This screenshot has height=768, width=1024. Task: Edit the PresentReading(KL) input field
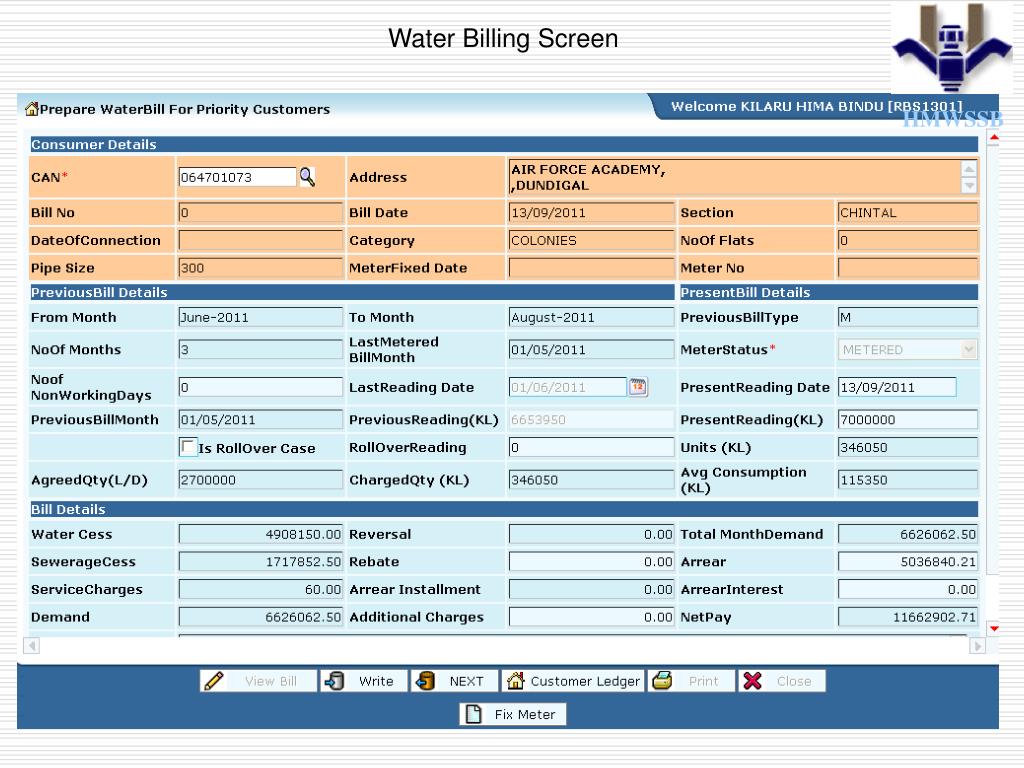click(907, 419)
